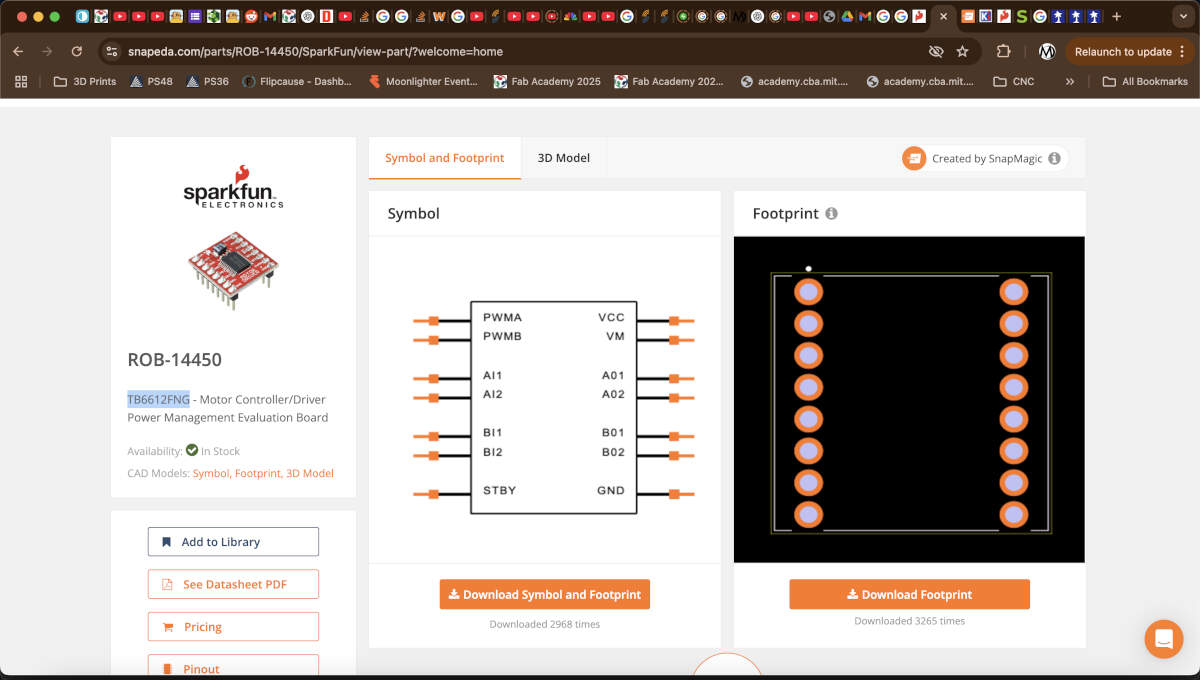Viewport: 1200px width, 680px height.
Task: Bookmark this page with the star icon
Action: (962, 51)
